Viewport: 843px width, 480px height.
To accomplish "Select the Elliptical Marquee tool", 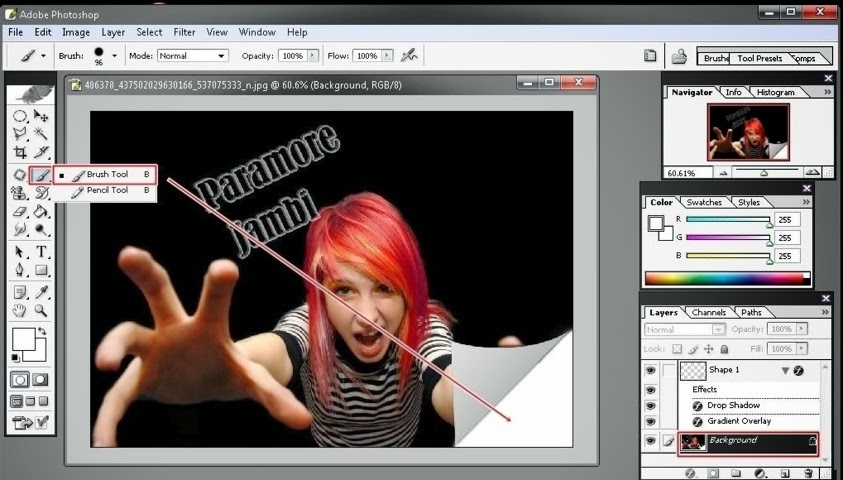I will pyautogui.click(x=20, y=116).
